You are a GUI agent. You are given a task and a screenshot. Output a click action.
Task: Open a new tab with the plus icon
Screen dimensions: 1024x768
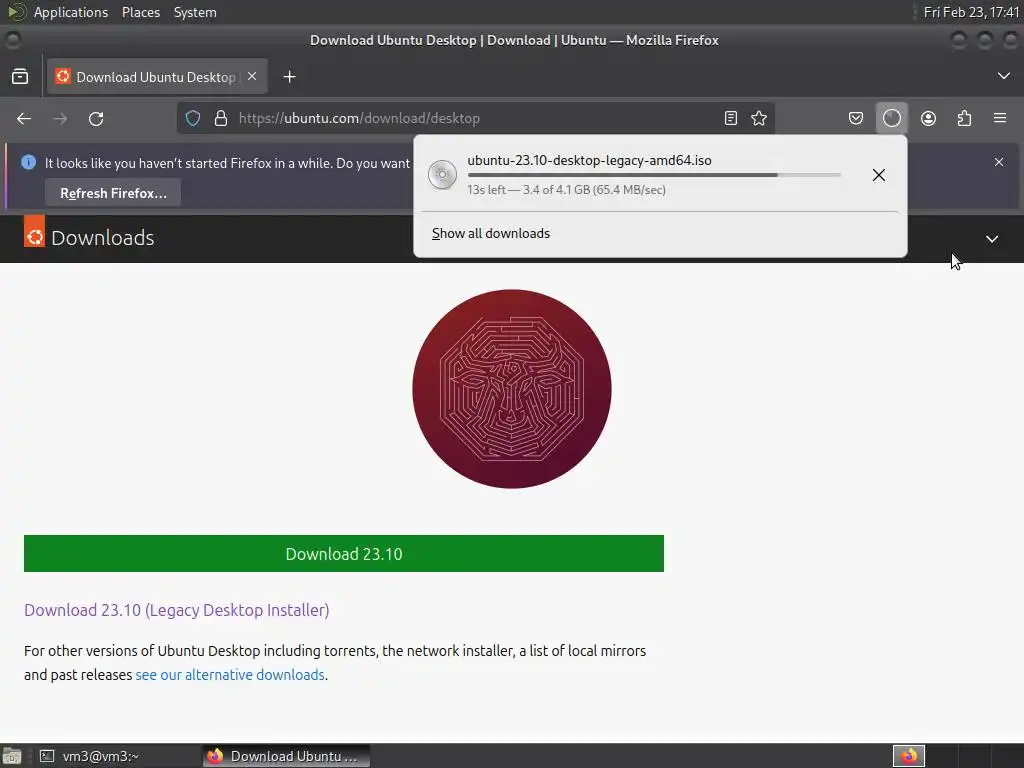[289, 77]
